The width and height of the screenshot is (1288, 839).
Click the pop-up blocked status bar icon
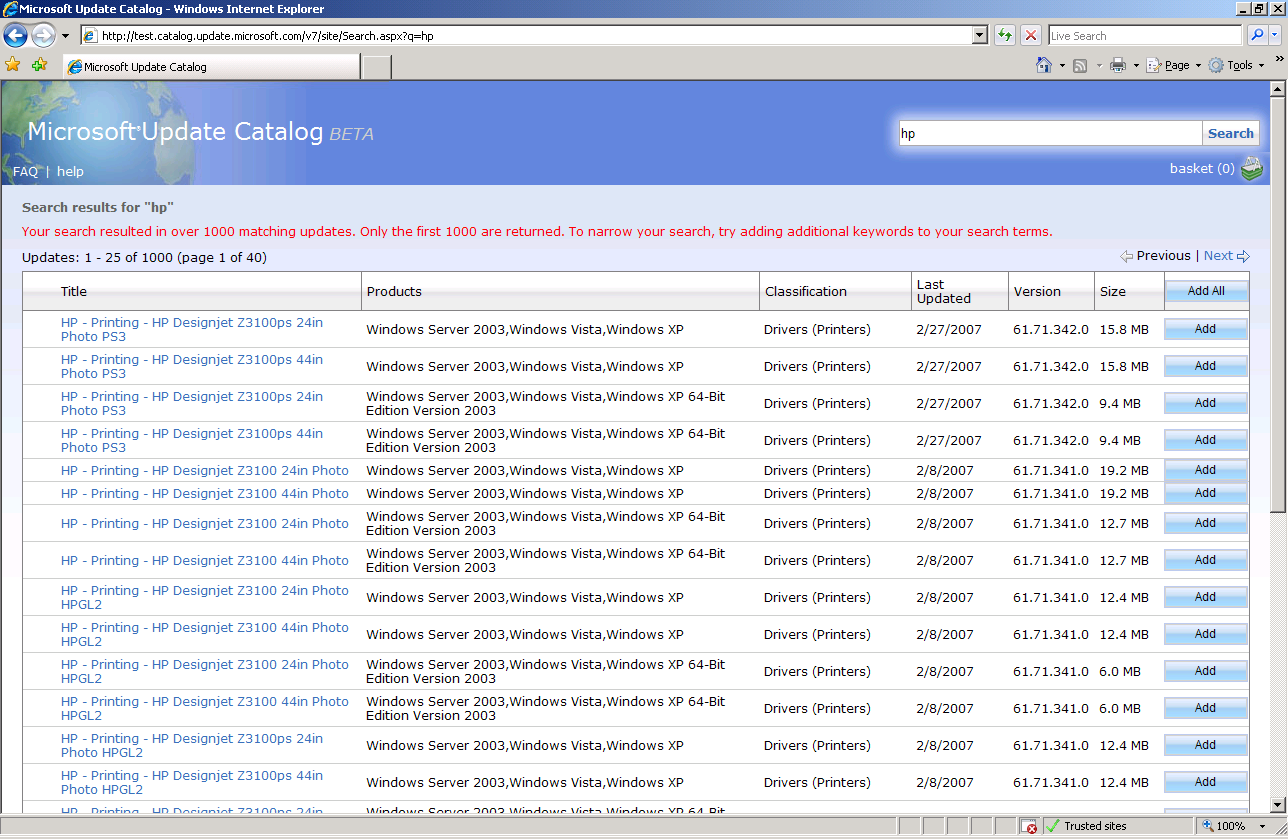(1029, 826)
